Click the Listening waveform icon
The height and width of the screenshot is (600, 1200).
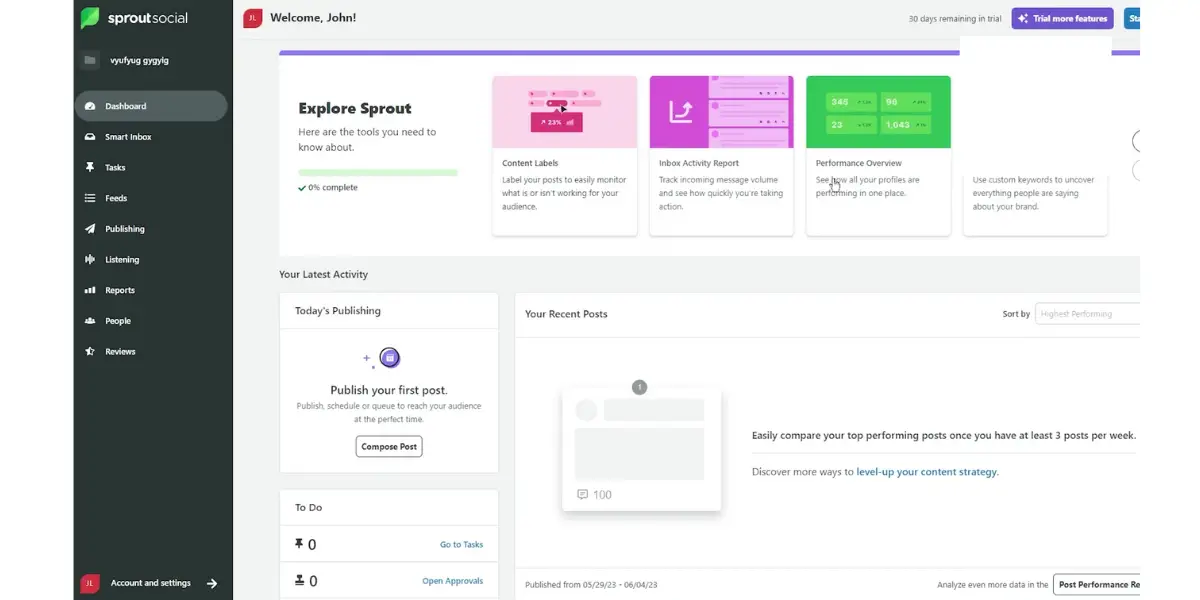[x=90, y=260]
